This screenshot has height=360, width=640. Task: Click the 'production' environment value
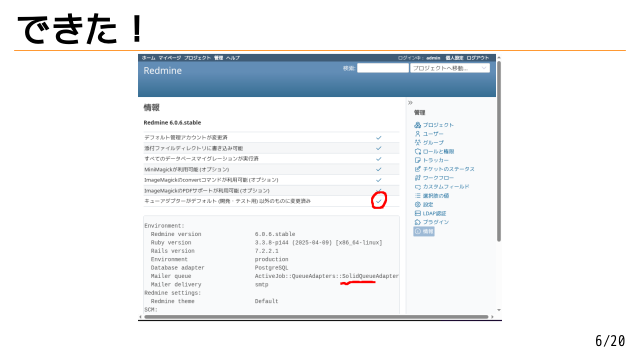coord(271,260)
